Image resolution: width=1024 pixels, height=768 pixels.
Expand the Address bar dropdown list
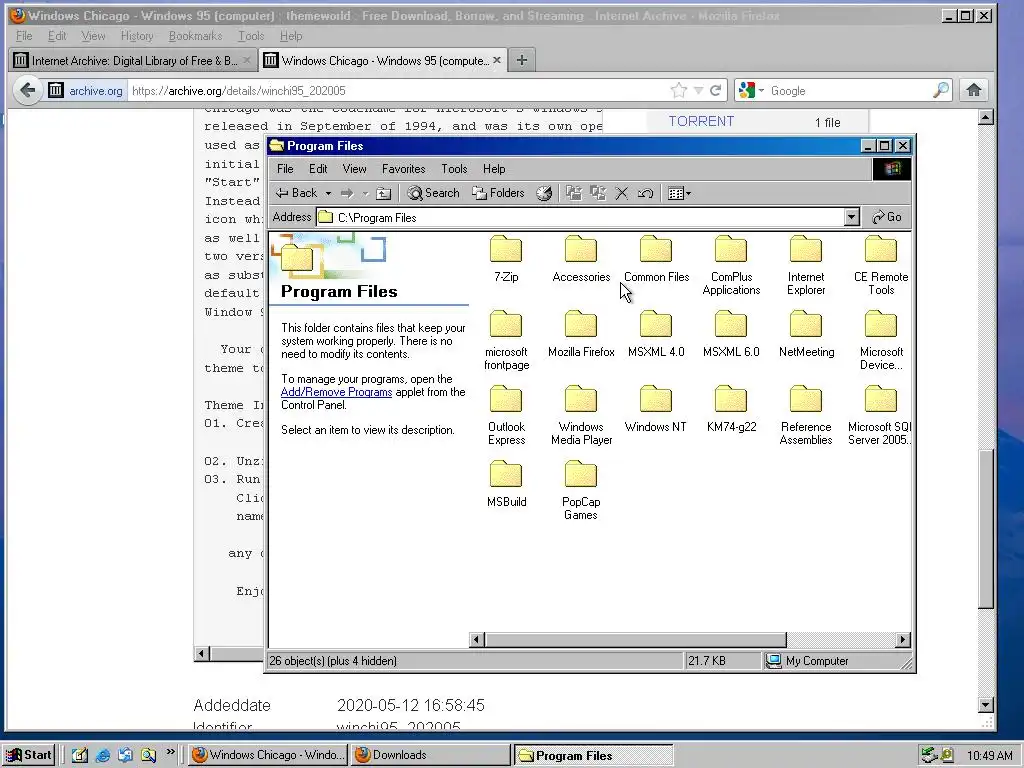851,217
